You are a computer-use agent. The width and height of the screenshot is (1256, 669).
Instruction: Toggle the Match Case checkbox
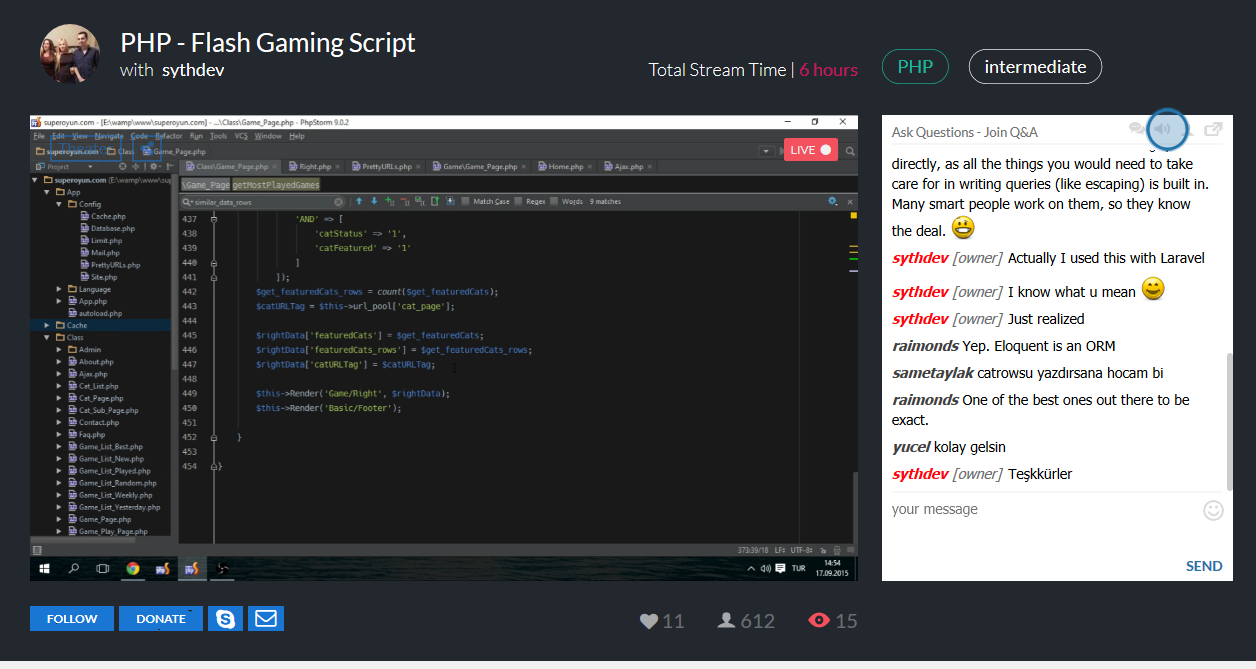(466, 201)
